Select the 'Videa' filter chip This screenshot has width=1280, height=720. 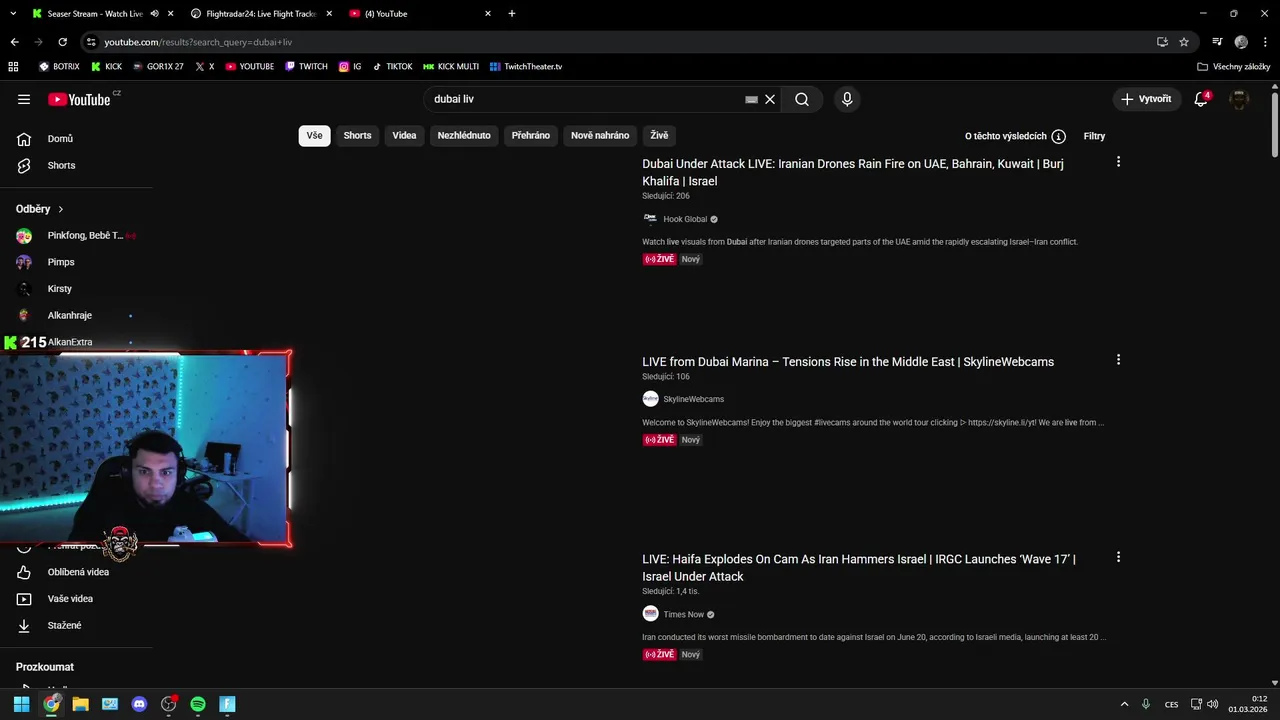pos(404,135)
